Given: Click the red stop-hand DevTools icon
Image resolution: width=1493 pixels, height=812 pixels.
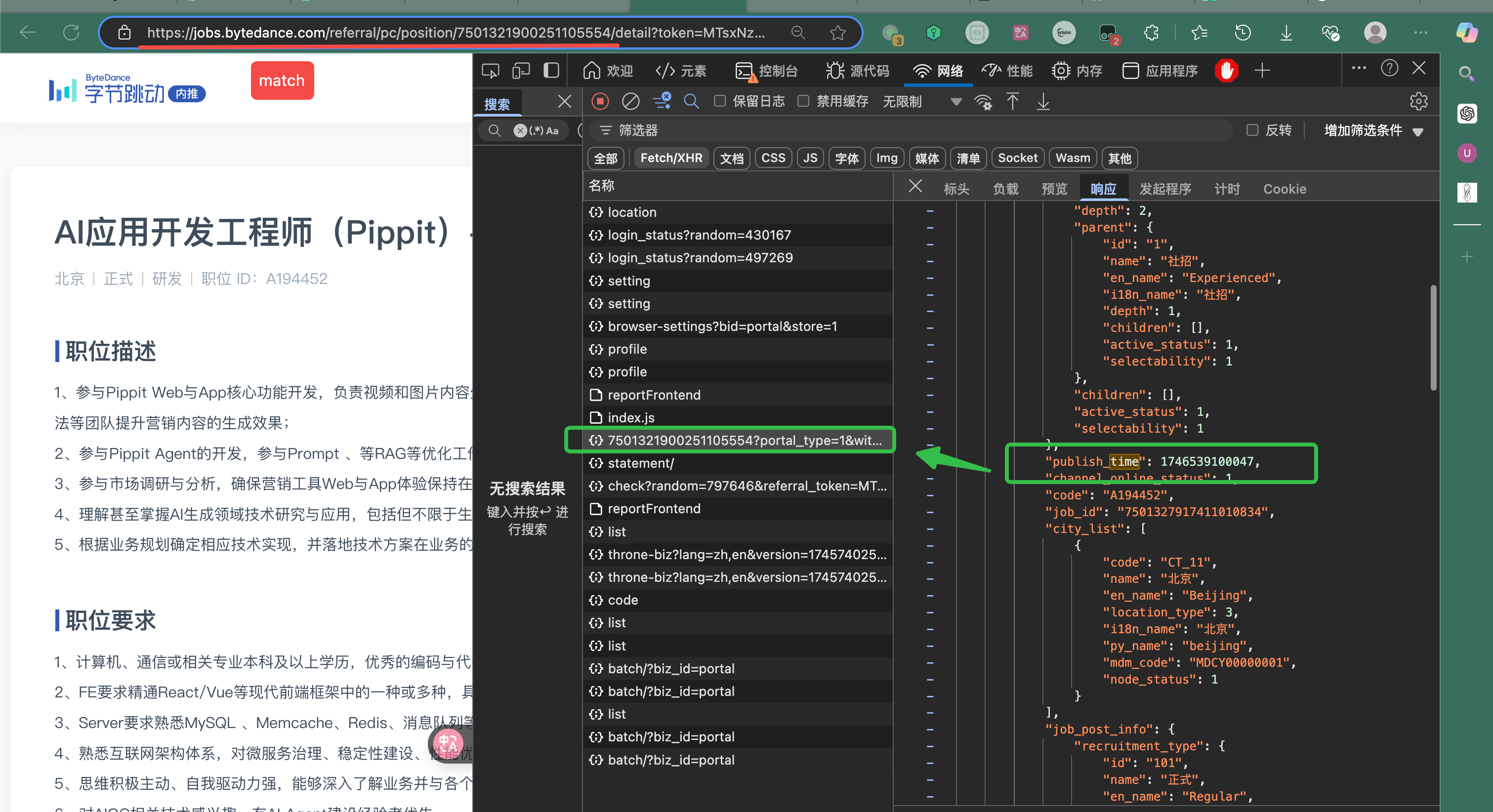Looking at the screenshot, I should pyautogui.click(x=1226, y=71).
